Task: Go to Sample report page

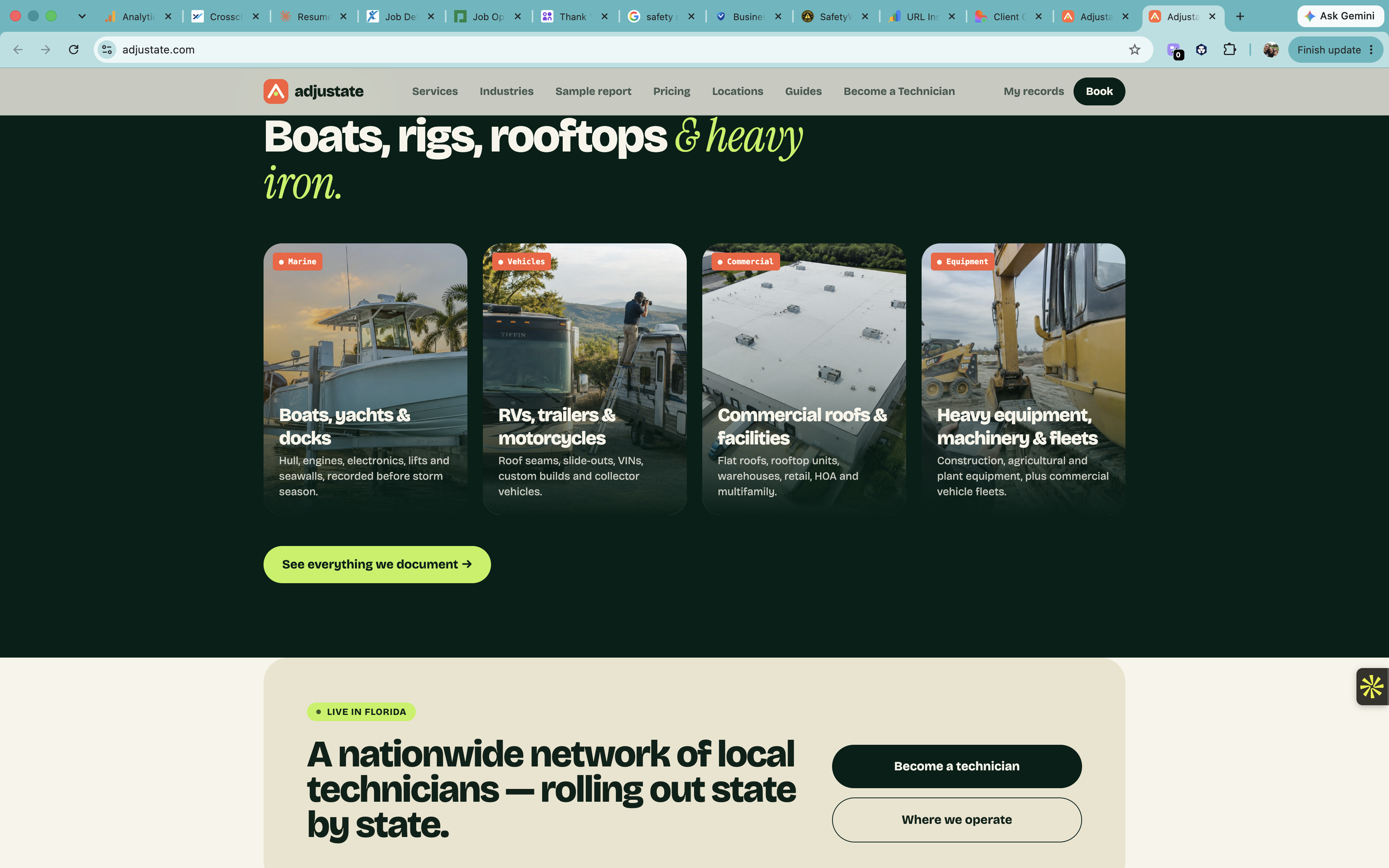Action: pos(593,91)
